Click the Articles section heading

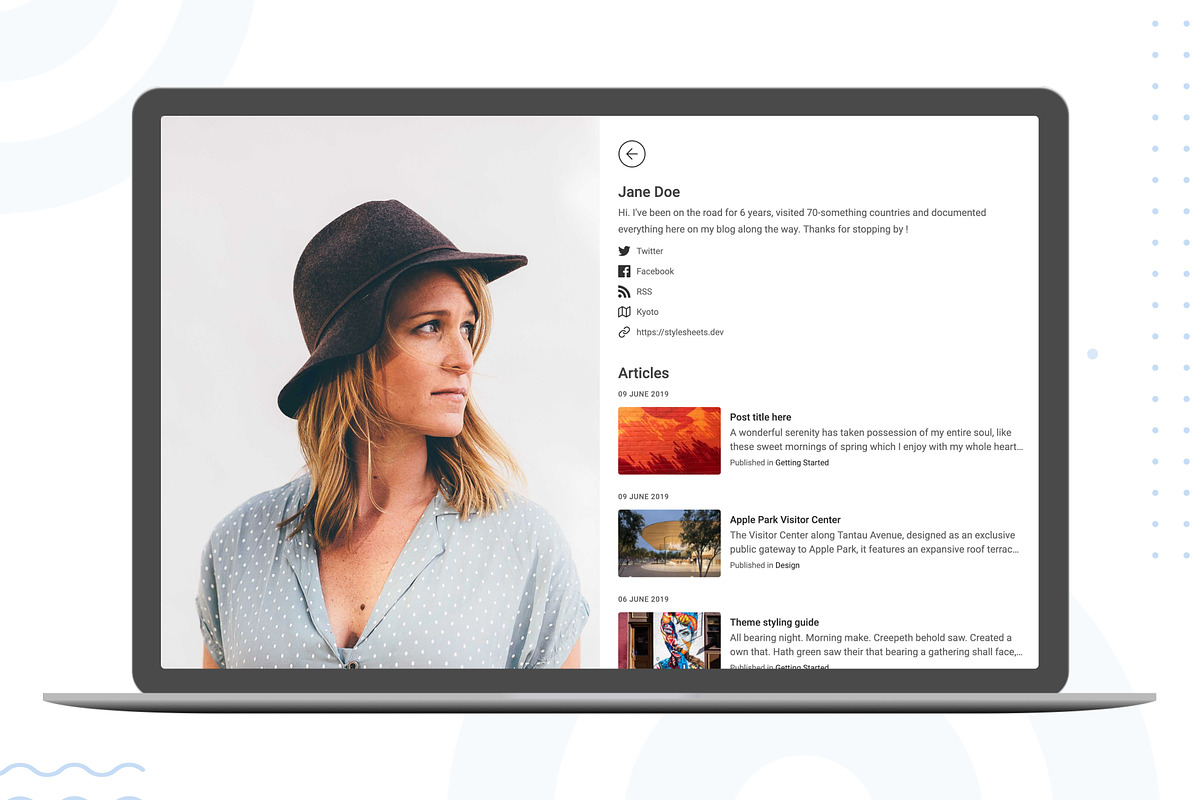coord(643,373)
